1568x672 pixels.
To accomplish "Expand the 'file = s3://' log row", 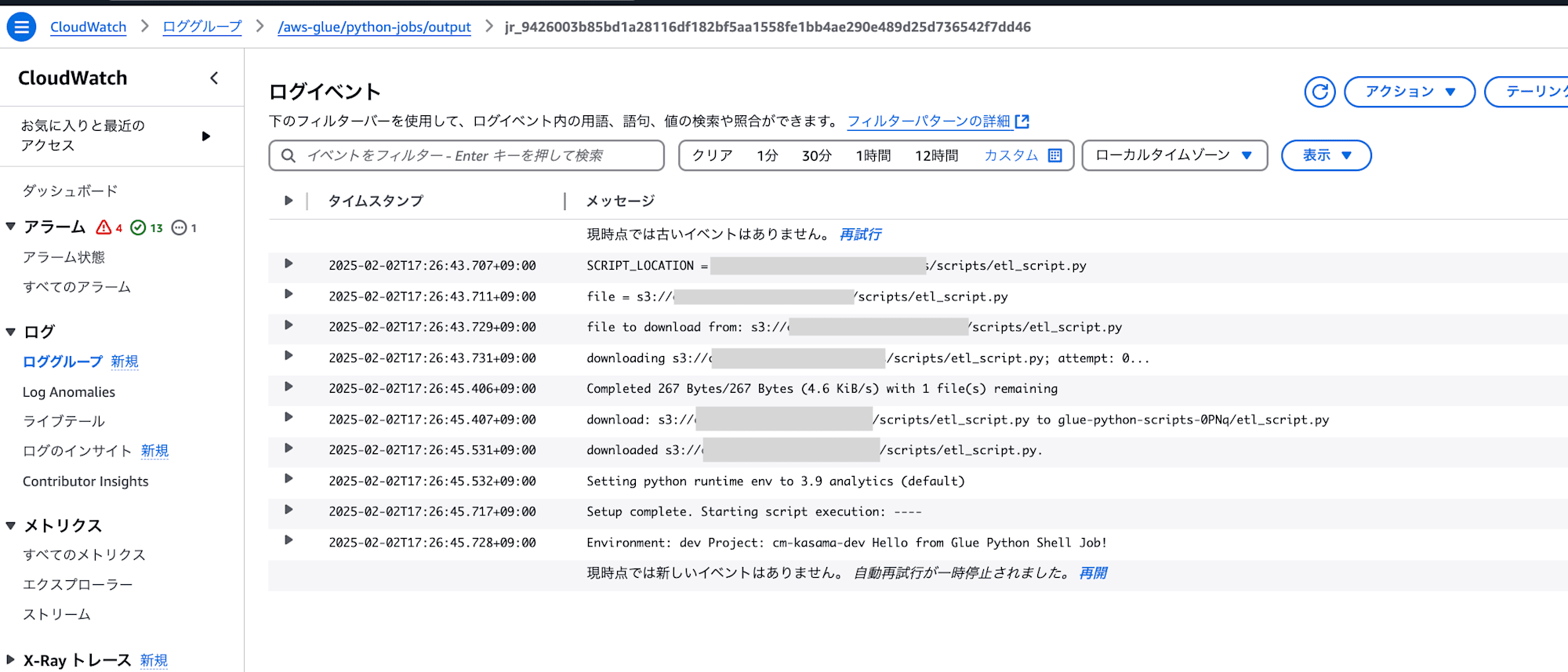I will (x=289, y=294).
